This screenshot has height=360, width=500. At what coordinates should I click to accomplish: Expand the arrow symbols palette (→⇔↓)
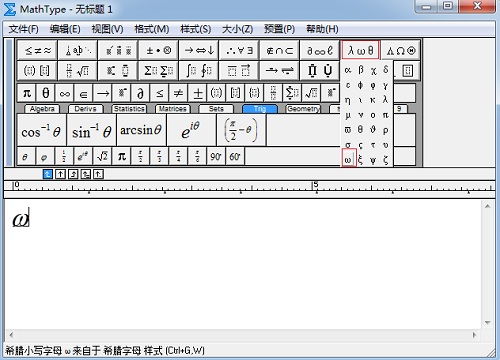coord(199,50)
